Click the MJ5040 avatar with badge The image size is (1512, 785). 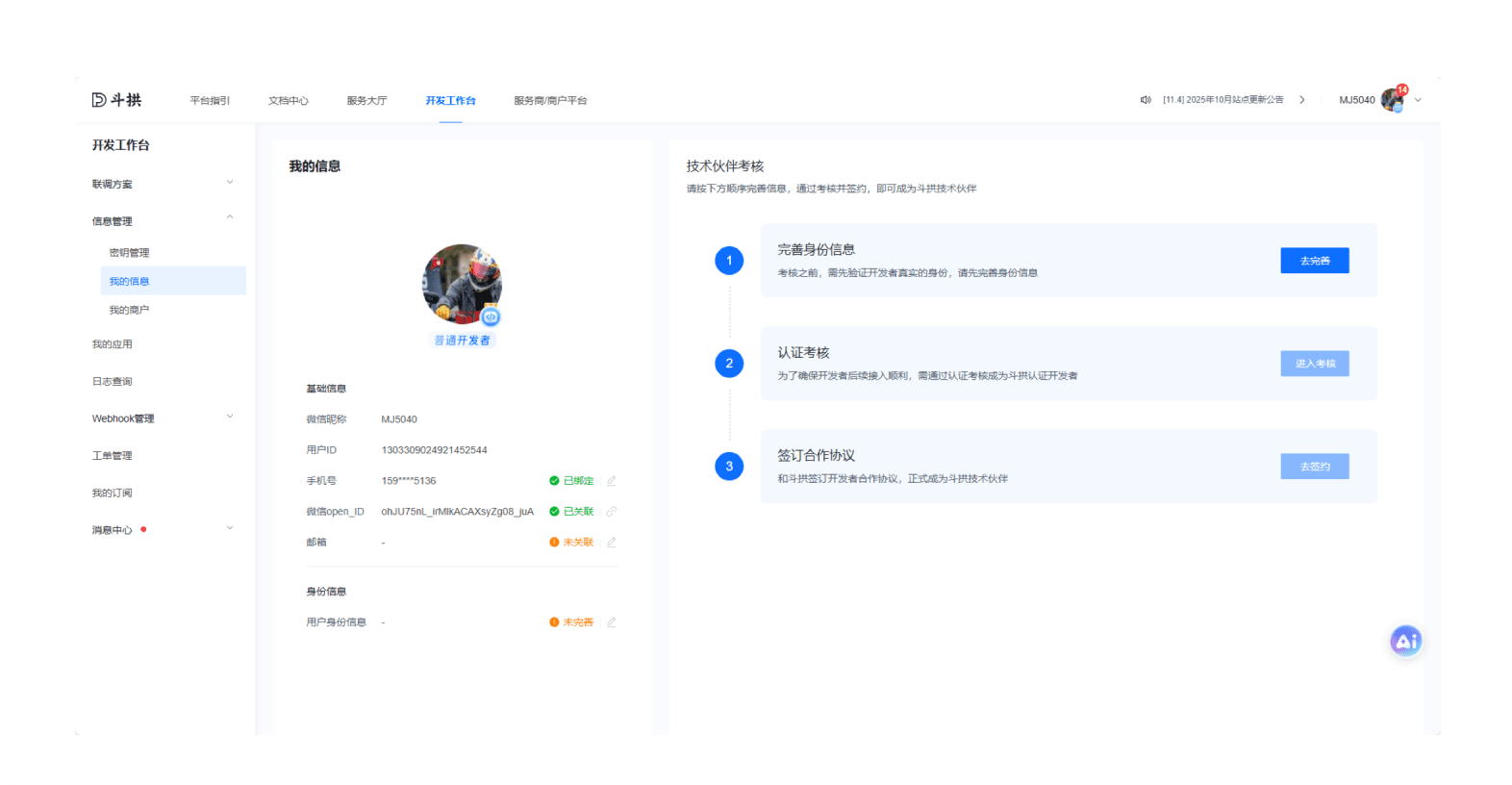tap(1393, 99)
